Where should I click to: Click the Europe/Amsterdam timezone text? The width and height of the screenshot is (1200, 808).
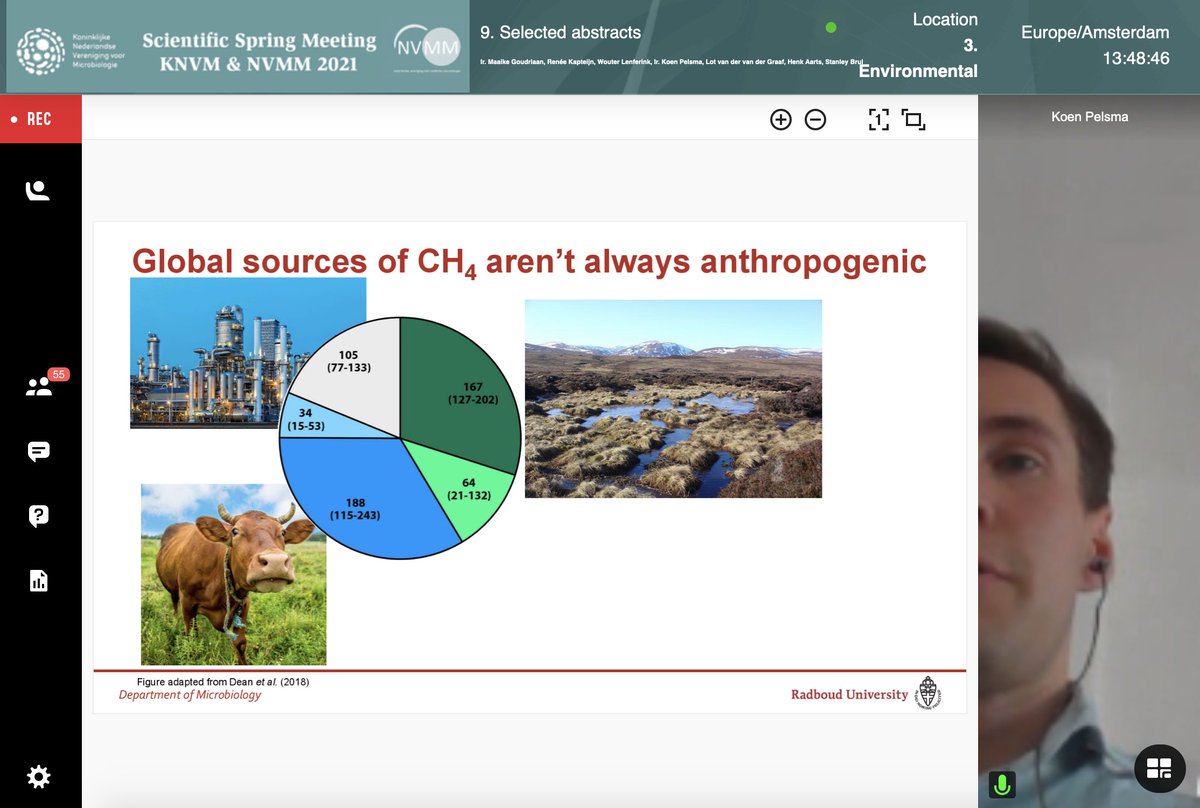(1095, 32)
